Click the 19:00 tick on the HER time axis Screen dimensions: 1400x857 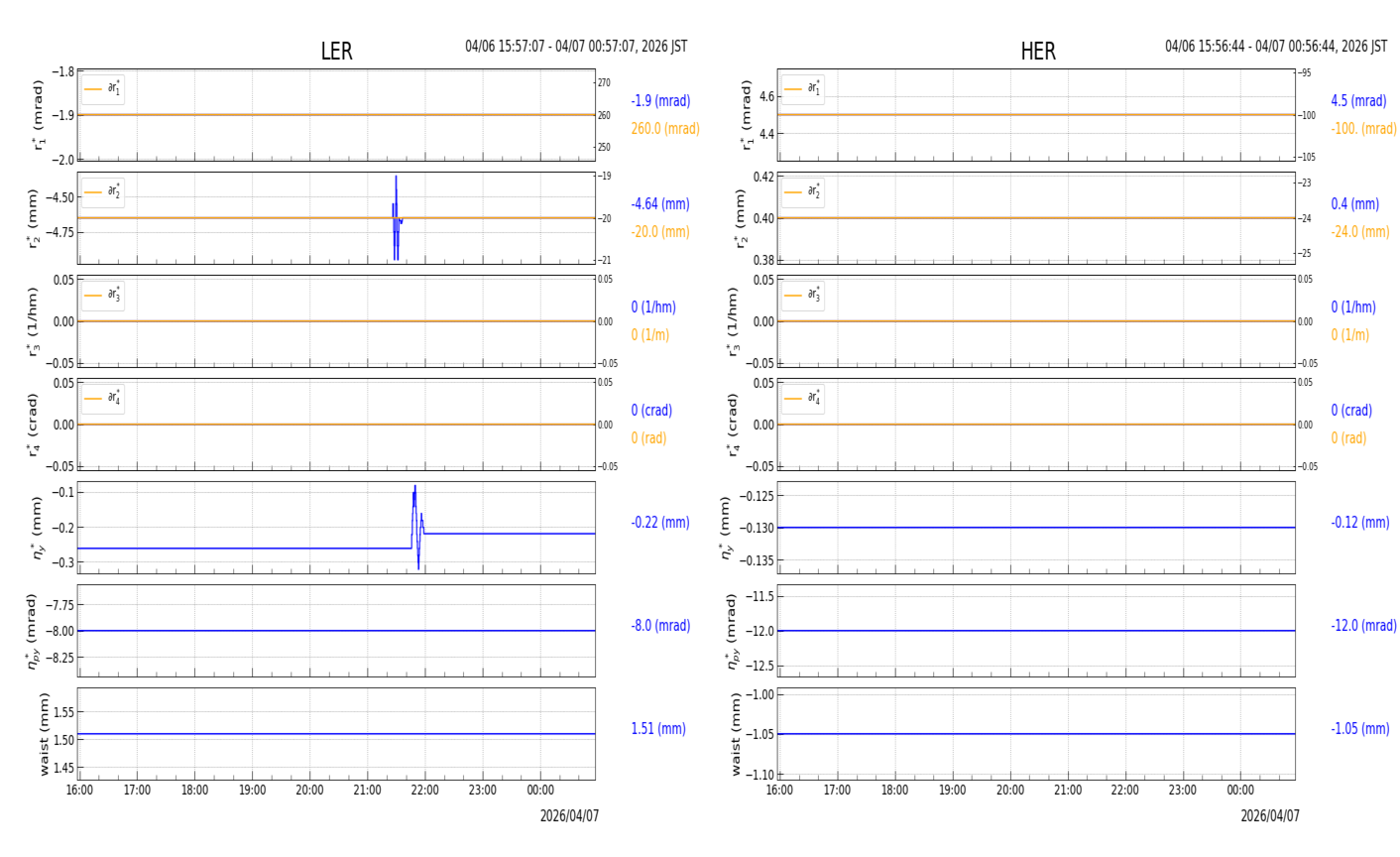click(x=953, y=791)
